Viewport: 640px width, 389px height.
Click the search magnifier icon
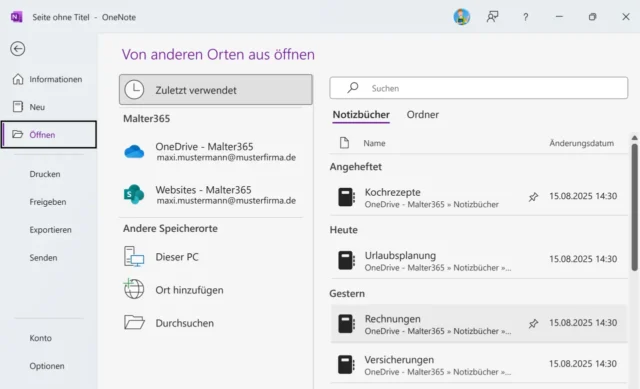(353, 87)
